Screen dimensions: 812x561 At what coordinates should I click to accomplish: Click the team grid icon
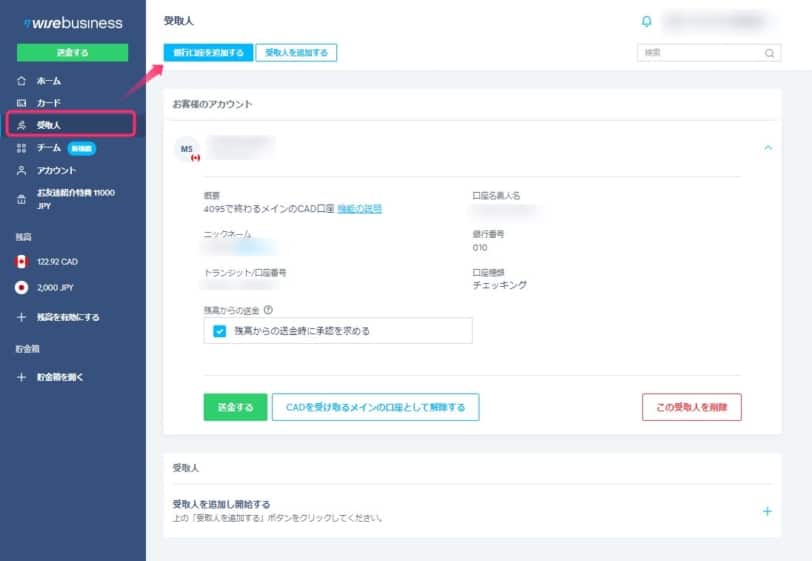(x=21, y=148)
